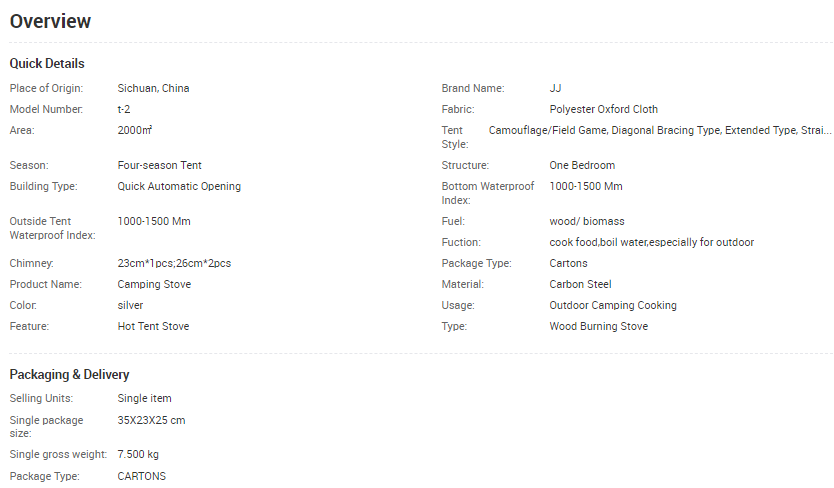Click the Polyester Oxford Cloth fabric value
The image size is (834, 488).
click(x=603, y=109)
